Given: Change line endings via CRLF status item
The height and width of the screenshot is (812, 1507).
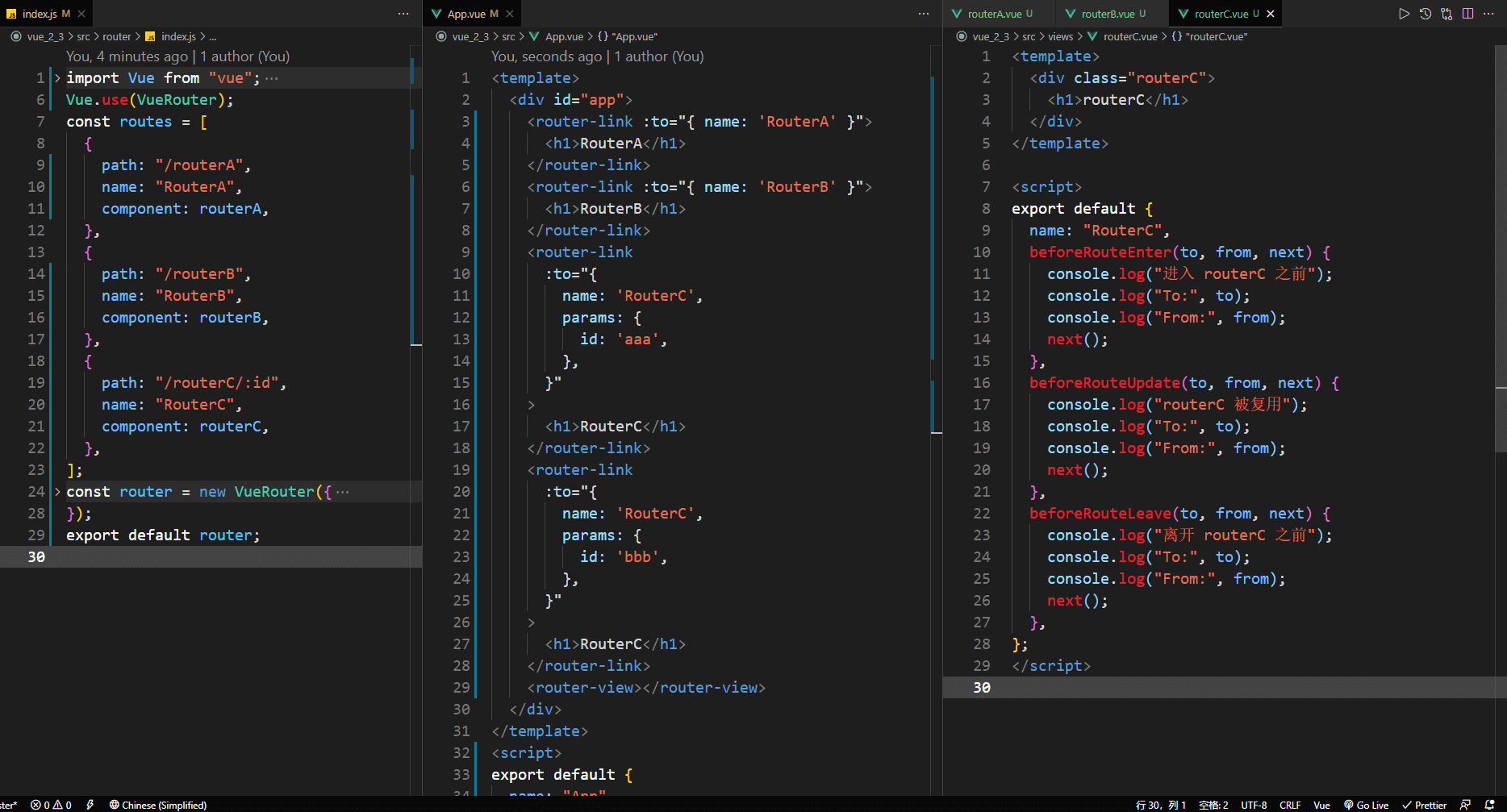Looking at the screenshot, I should coord(1290,805).
